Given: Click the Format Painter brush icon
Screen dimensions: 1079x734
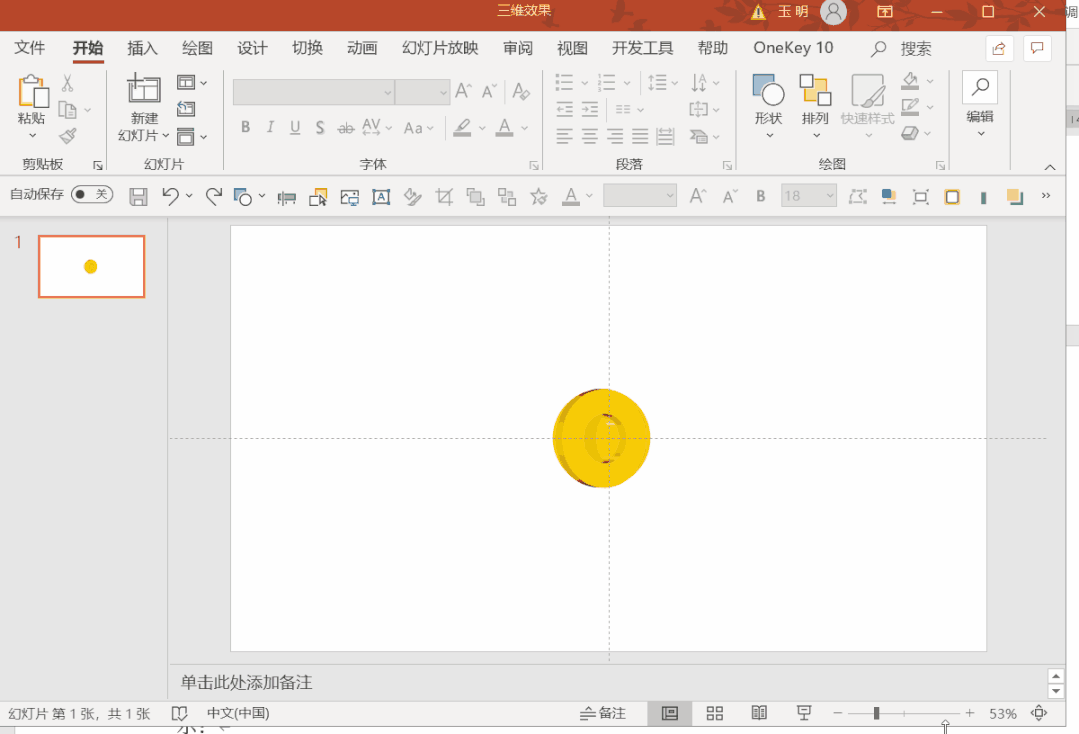Looking at the screenshot, I should [x=68, y=136].
